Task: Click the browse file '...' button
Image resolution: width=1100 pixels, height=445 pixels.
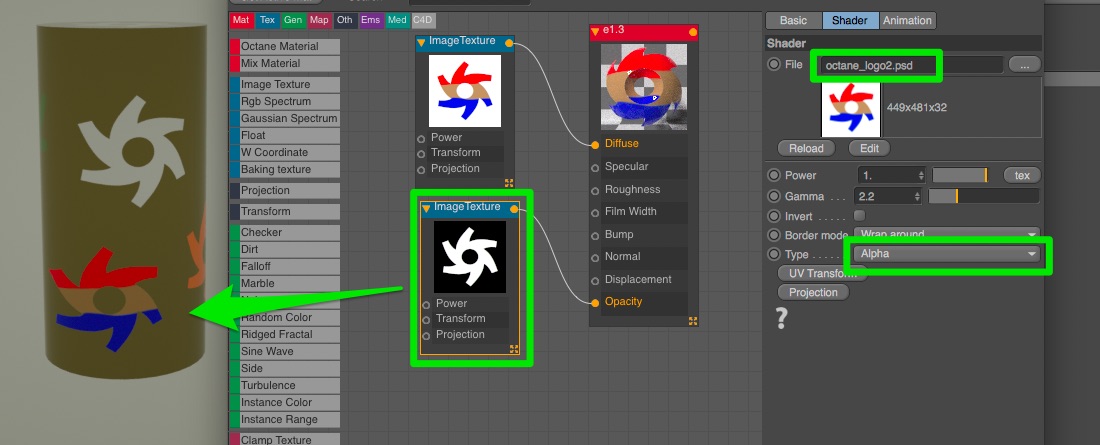Action: coord(1024,65)
